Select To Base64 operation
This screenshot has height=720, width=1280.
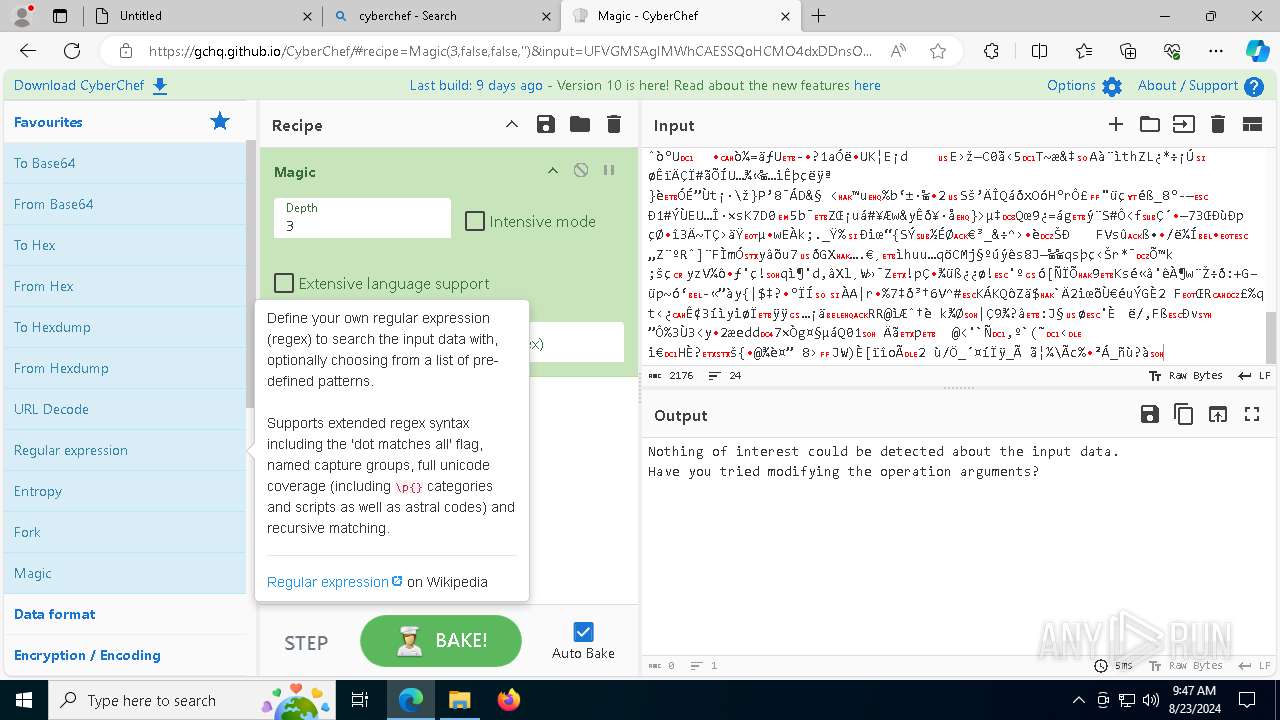124,163
